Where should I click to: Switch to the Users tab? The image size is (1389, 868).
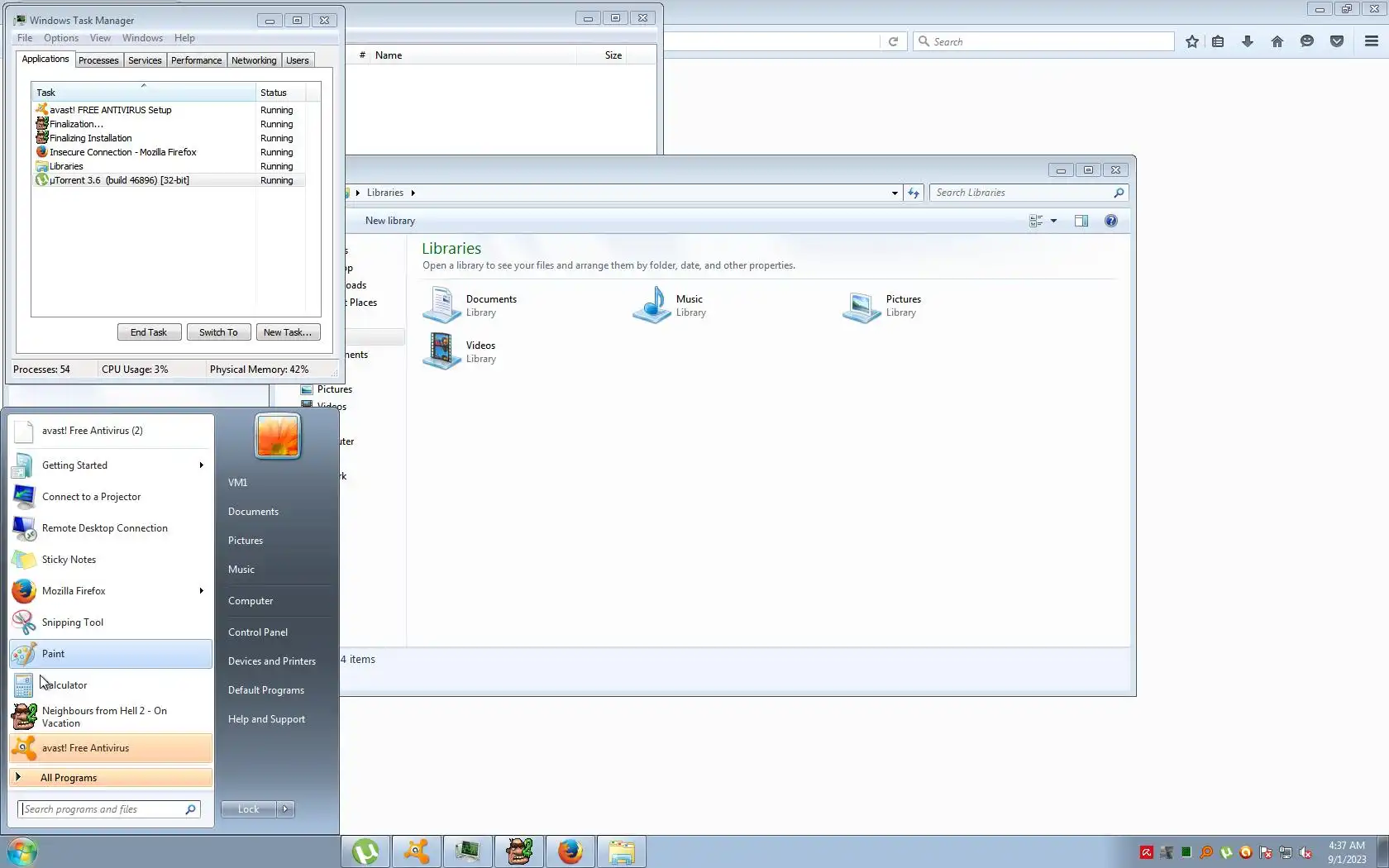pos(298,60)
